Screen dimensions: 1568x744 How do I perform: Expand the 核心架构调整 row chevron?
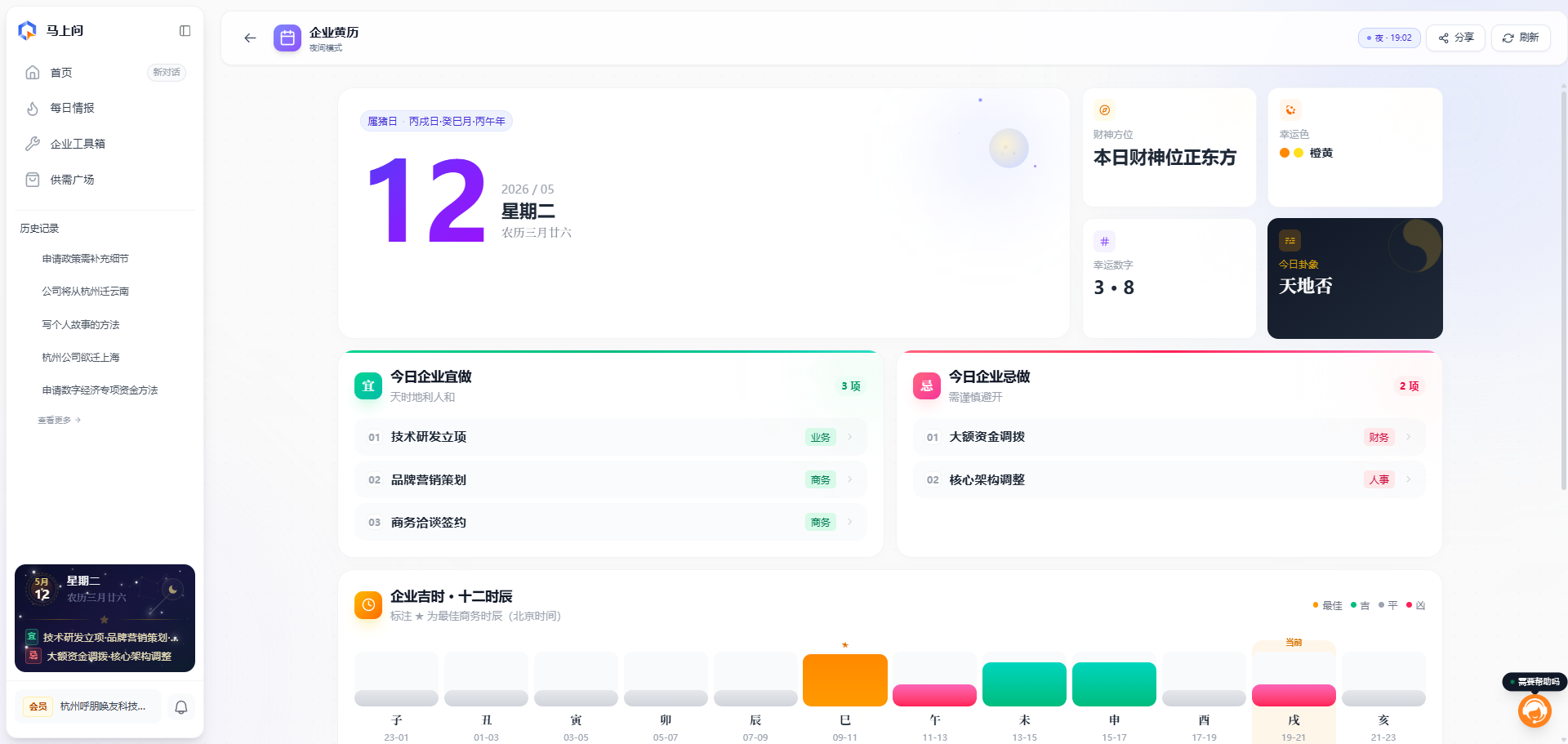[x=1409, y=479]
